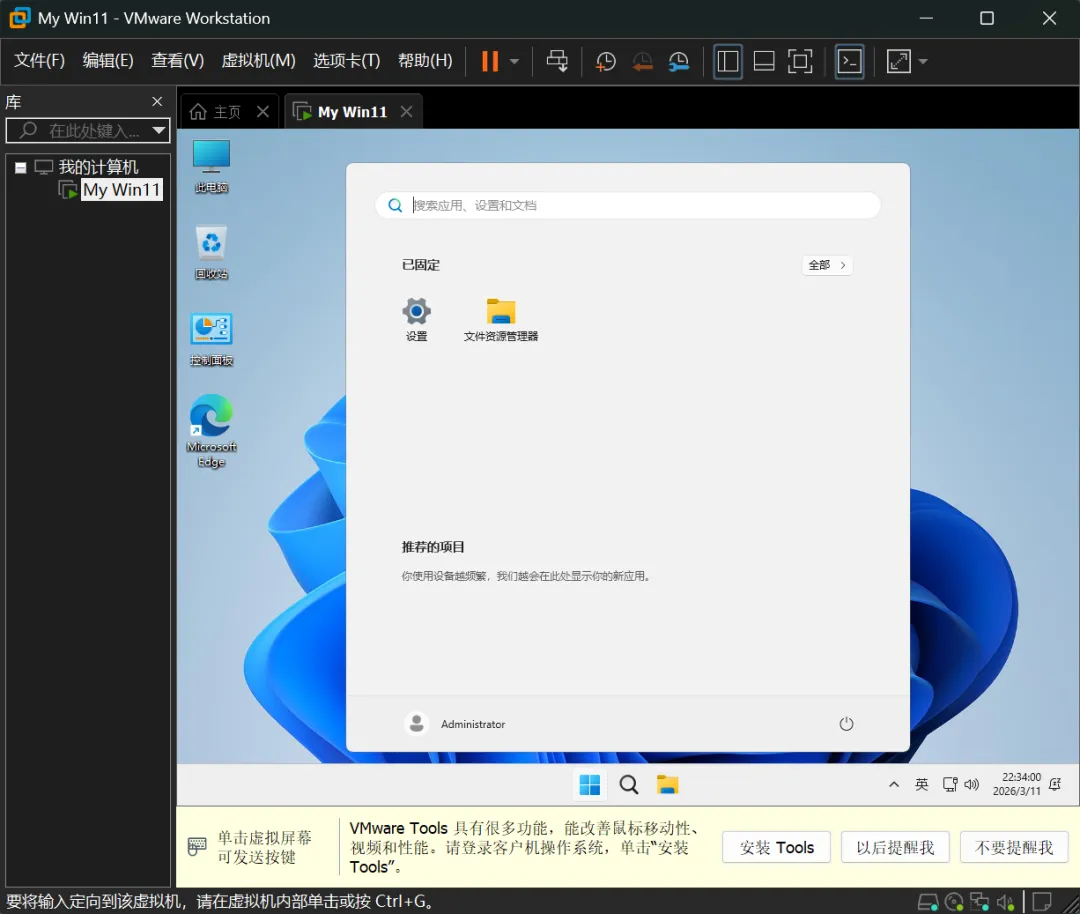
Task: Close the 库 library panel
Action: [157, 102]
